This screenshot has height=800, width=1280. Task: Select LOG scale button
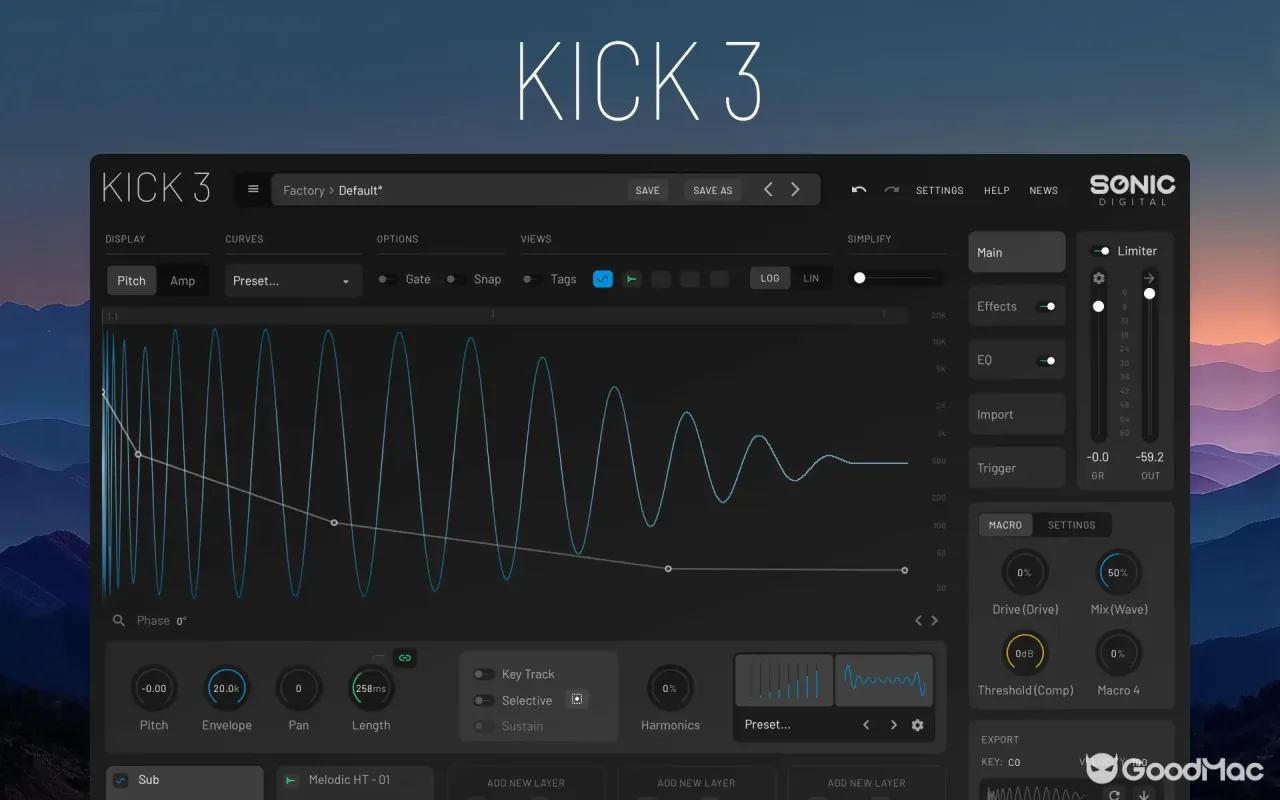(x=770, y=279)
